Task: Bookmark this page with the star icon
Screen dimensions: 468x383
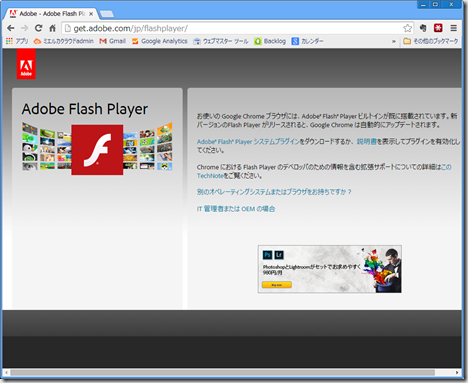Action: (407, 28)
